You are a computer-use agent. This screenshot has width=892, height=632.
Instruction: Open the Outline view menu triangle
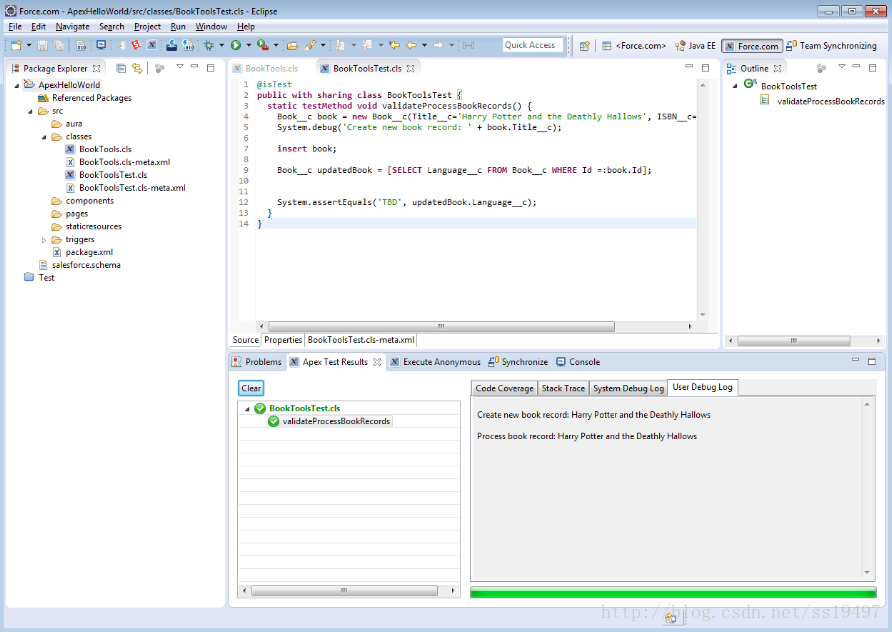click(x=841, y=67)
